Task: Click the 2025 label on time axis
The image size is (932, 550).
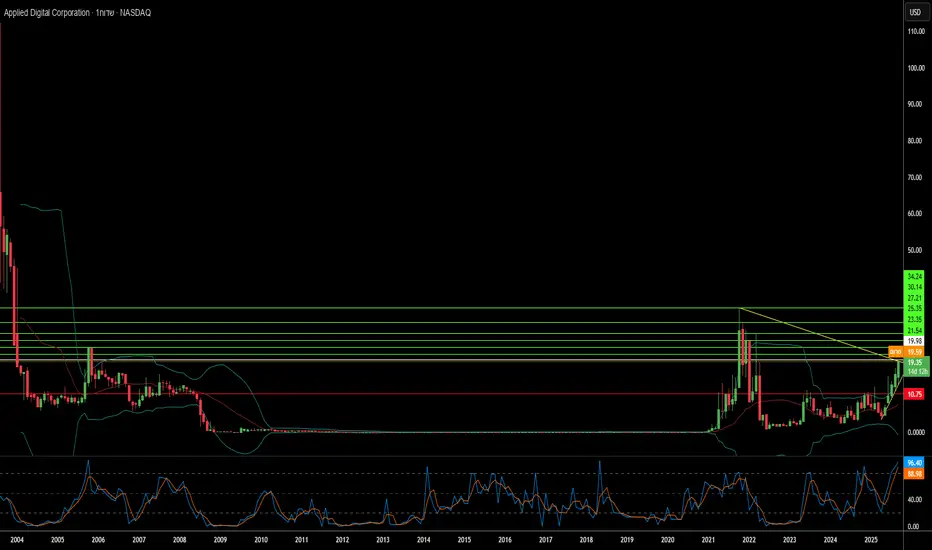Action: [871, 540]
